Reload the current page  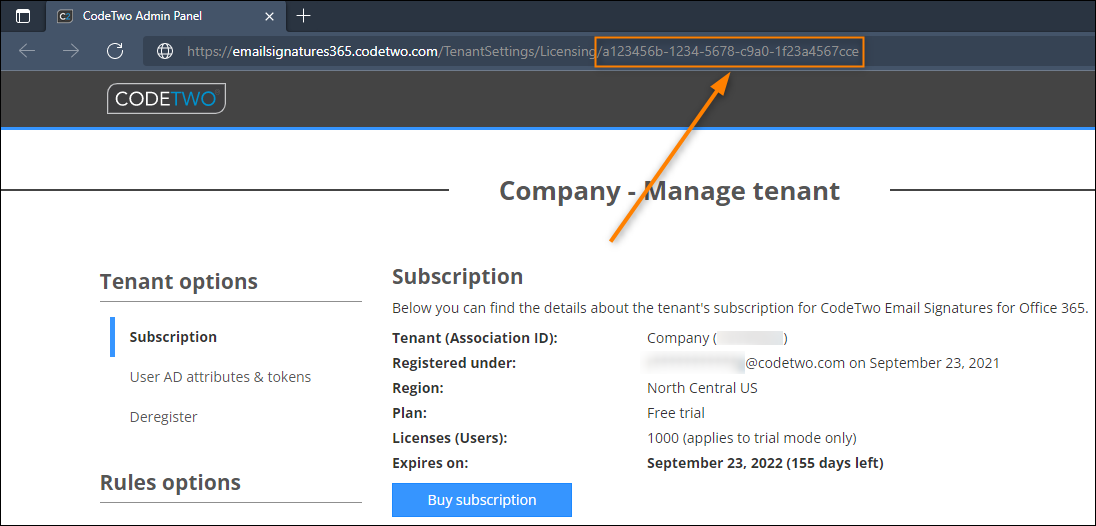point(115,51)
